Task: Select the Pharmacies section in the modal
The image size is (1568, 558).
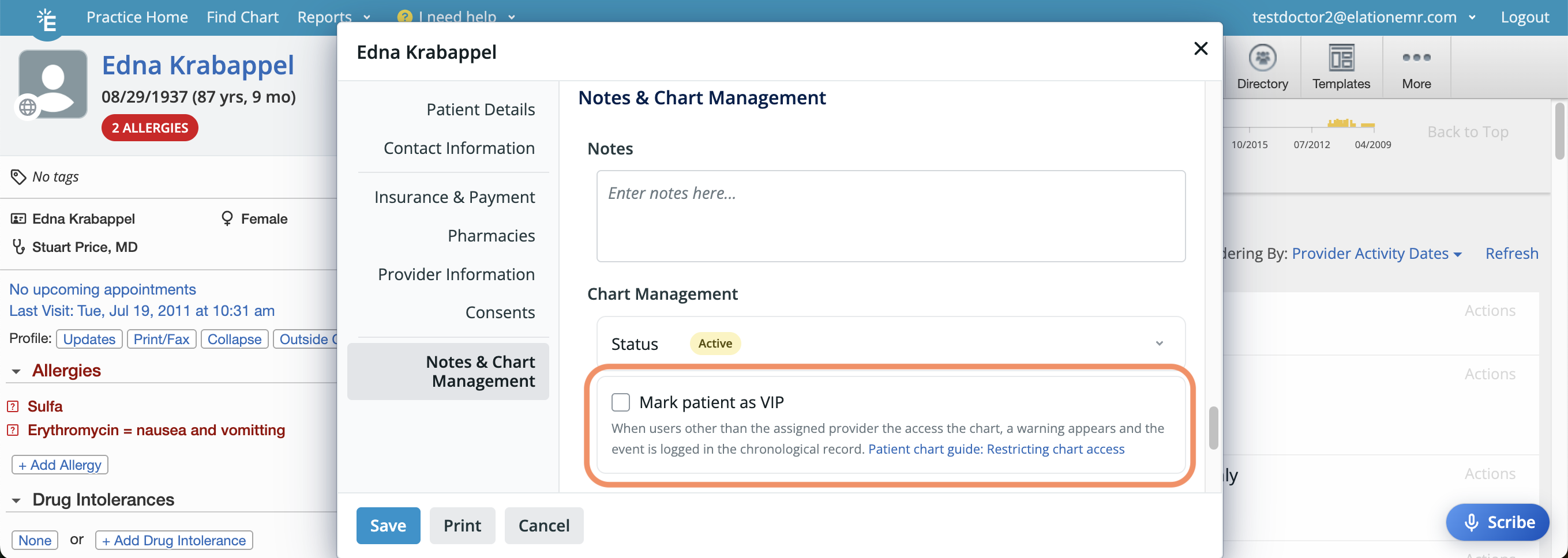Action: point(492,236)
